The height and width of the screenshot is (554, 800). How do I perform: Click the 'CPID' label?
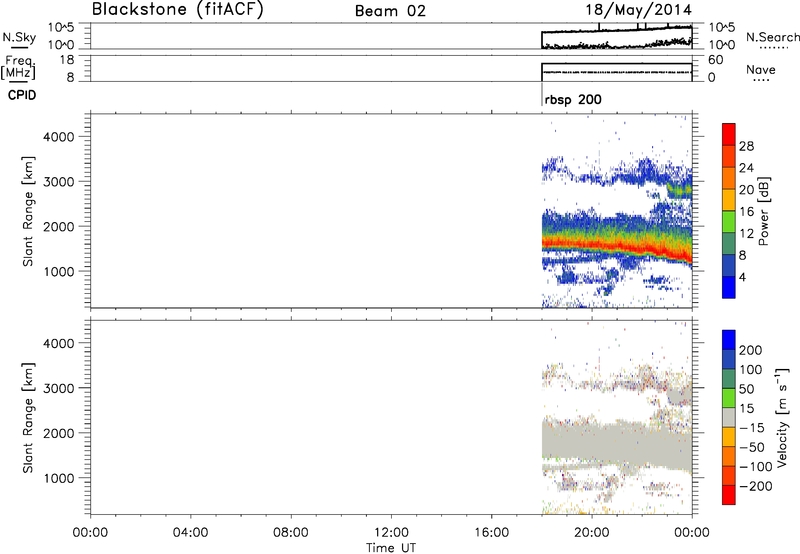pyautogui.click(x=22, y=95)
